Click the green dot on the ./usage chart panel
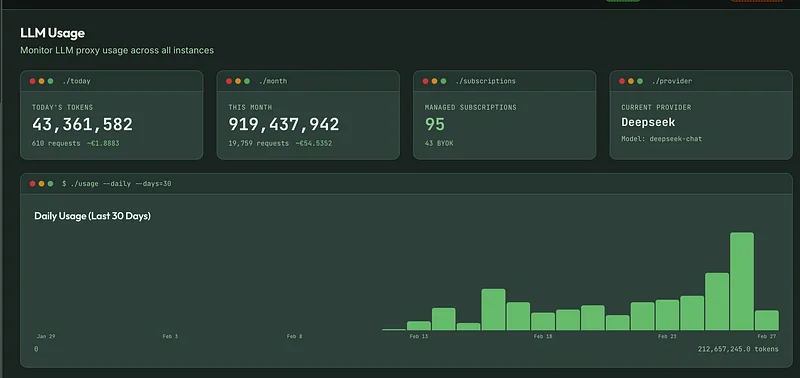This screenshot has height=378, width=800. 51,184
